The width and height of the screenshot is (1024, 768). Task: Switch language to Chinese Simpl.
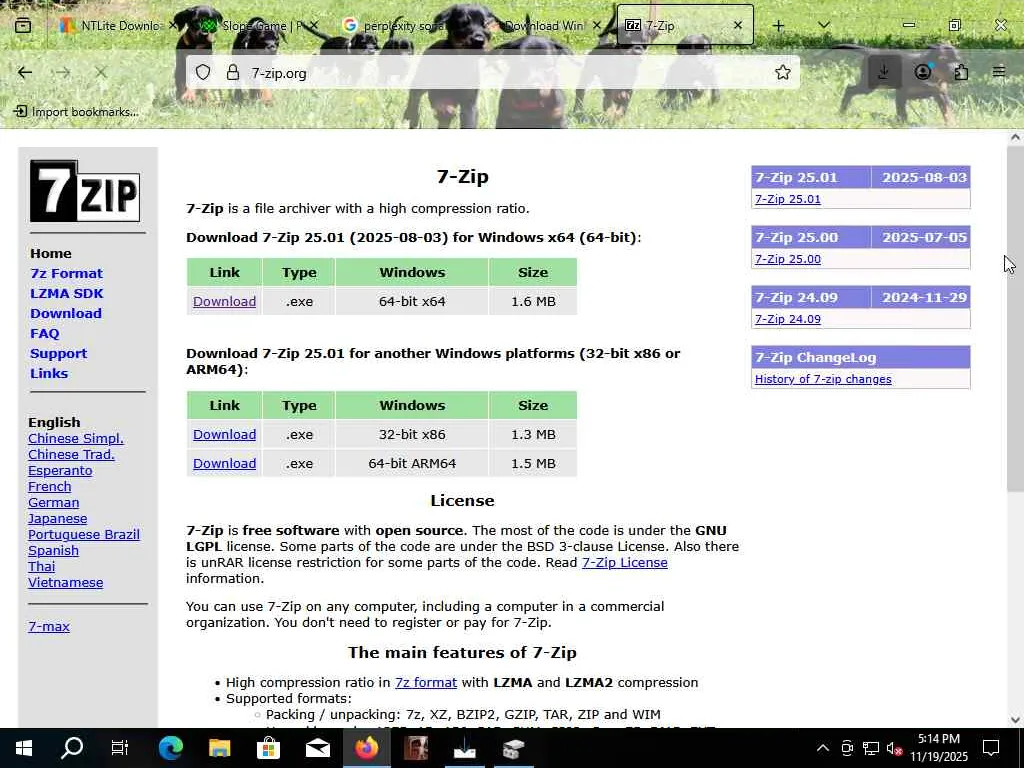(x=76, y=439)
